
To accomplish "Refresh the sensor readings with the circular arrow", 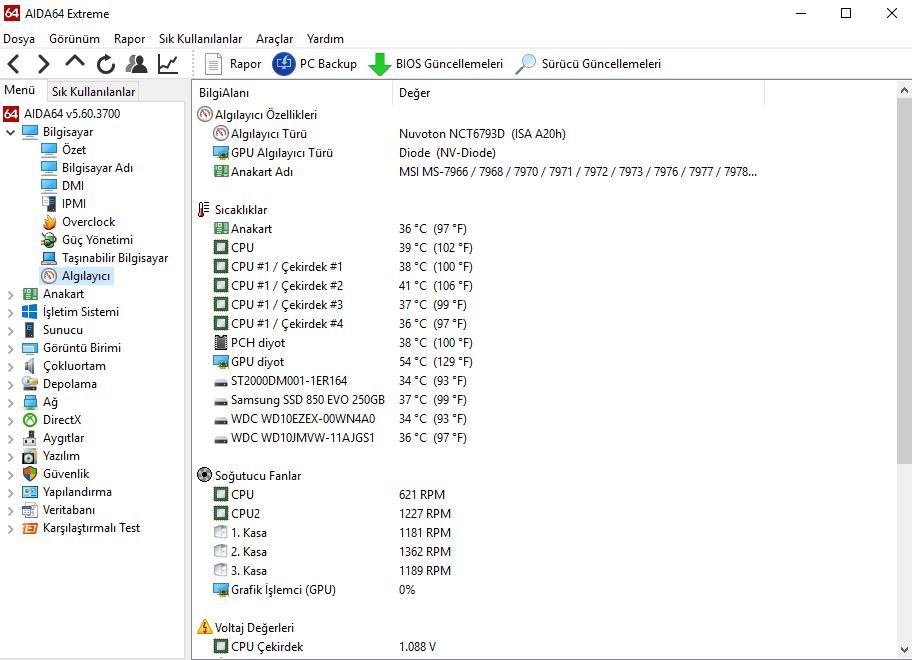I will [105, 64].
